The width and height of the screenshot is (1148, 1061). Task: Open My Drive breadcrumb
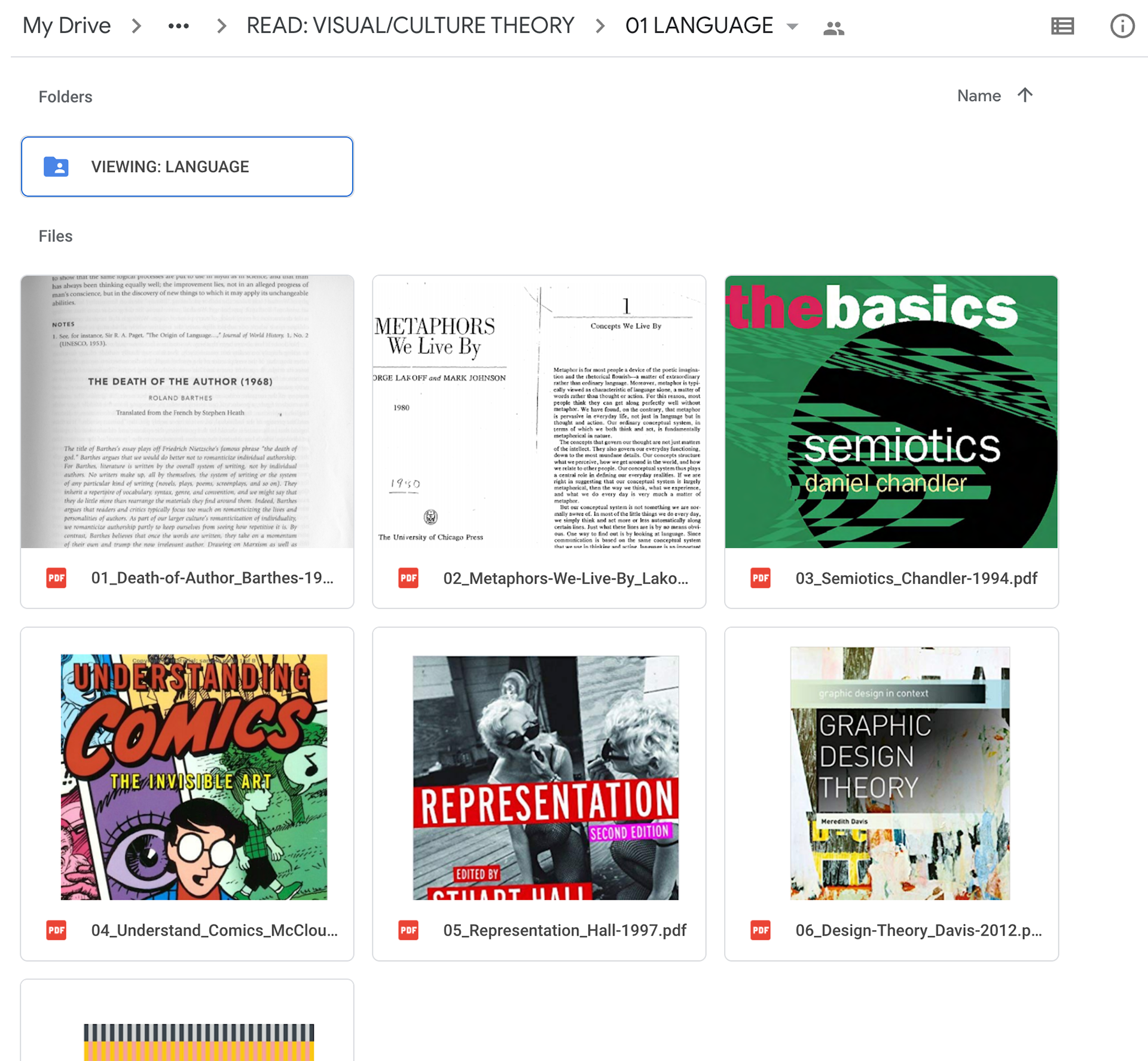tap(66, 26)
